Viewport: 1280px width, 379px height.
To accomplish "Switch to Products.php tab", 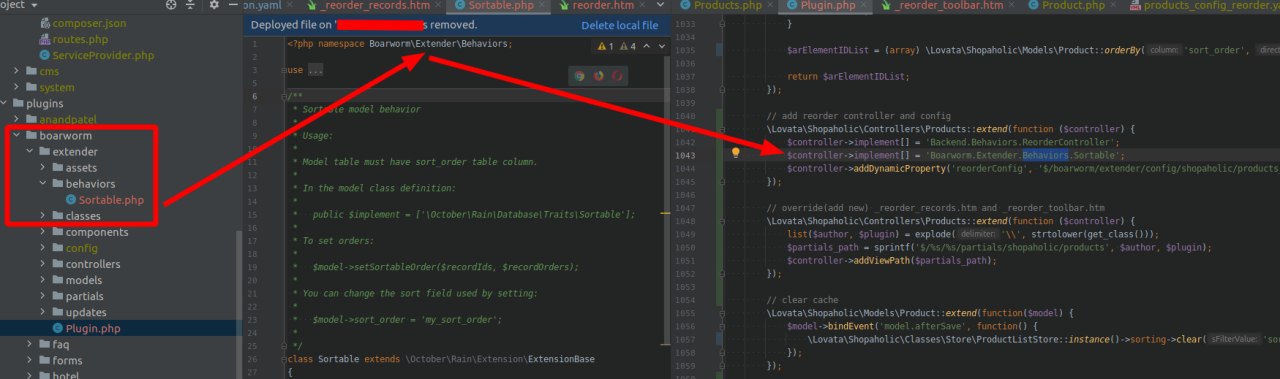I will [x=728, y=5].
